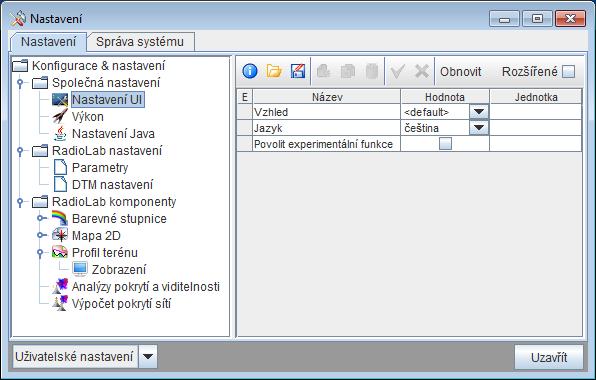Switch to the Správa systému tab
The height and width of the screenshot is (380, 596).
pyautogui.click(x=140, y=42)
